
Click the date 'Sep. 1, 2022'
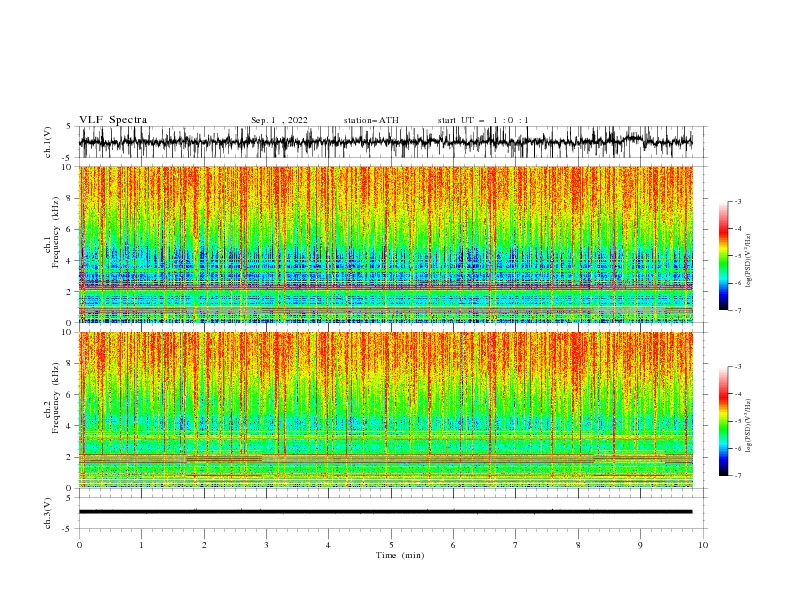click(279, 120)
